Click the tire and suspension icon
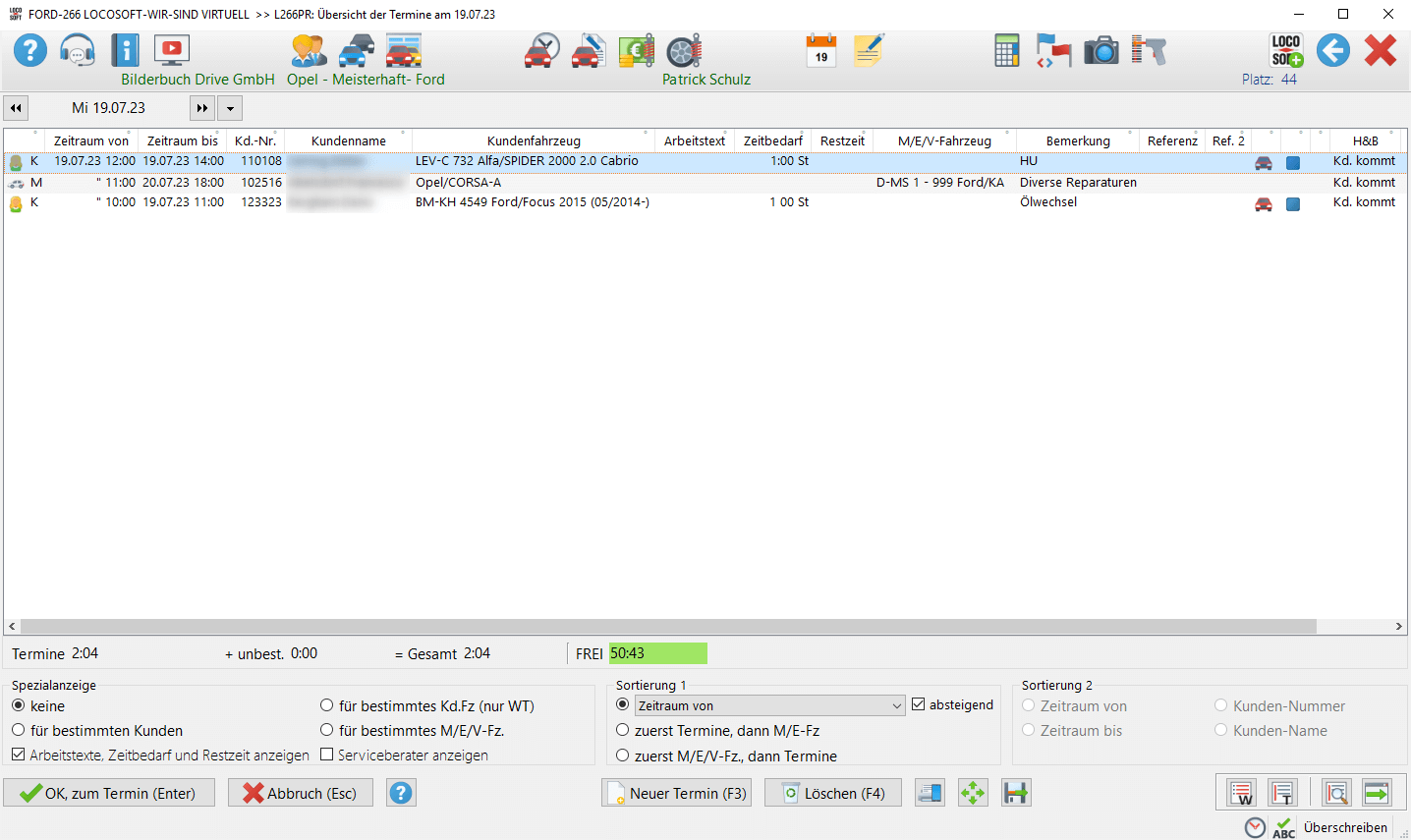This screenshot has height=840, width=1411. 684,50
